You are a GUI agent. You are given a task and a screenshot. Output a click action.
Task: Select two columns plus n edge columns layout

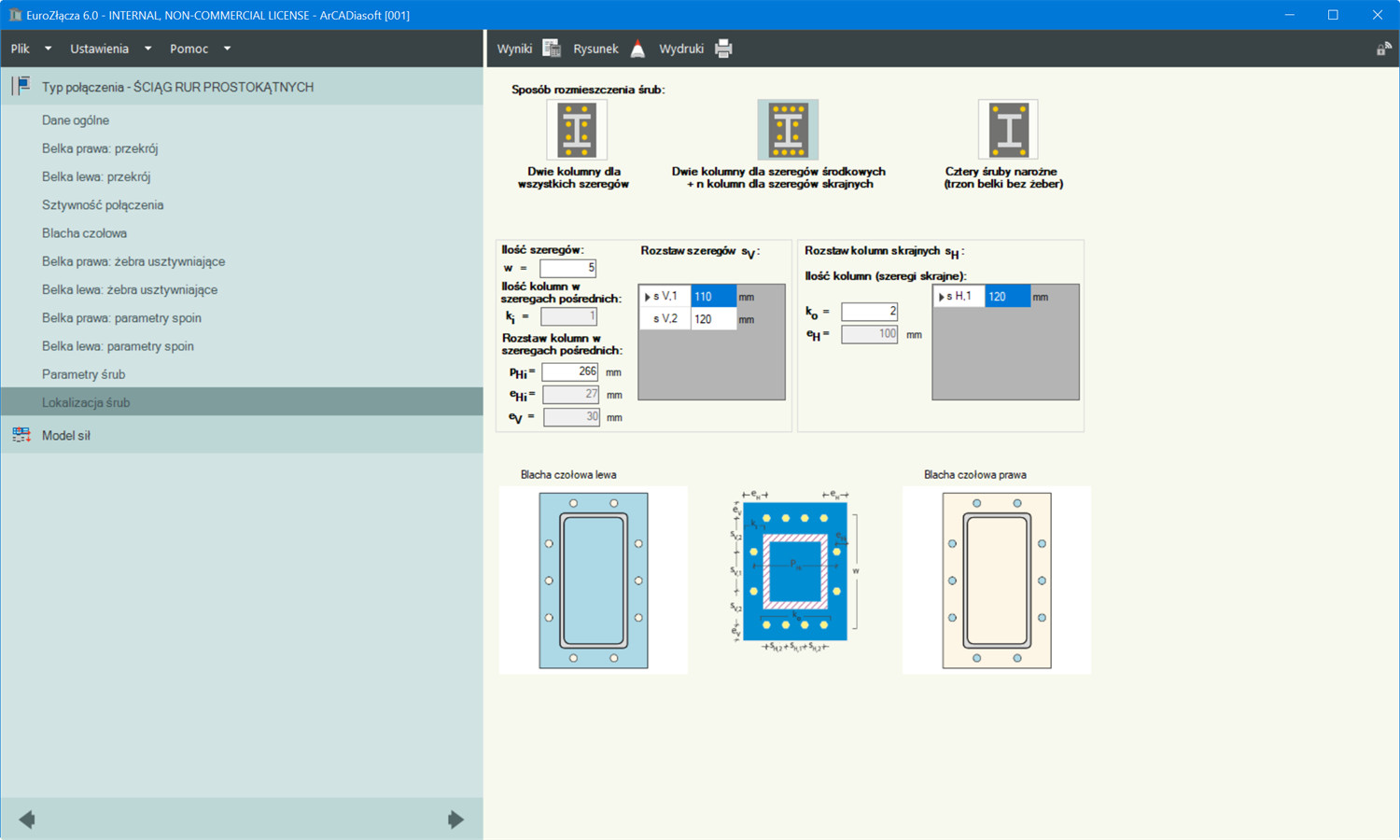(788, 130)
